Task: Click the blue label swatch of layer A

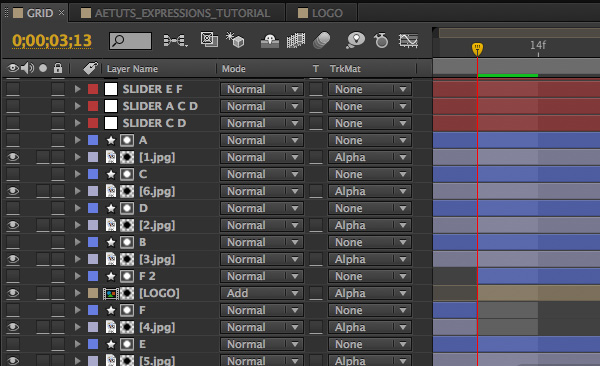Action: point(93,140)
